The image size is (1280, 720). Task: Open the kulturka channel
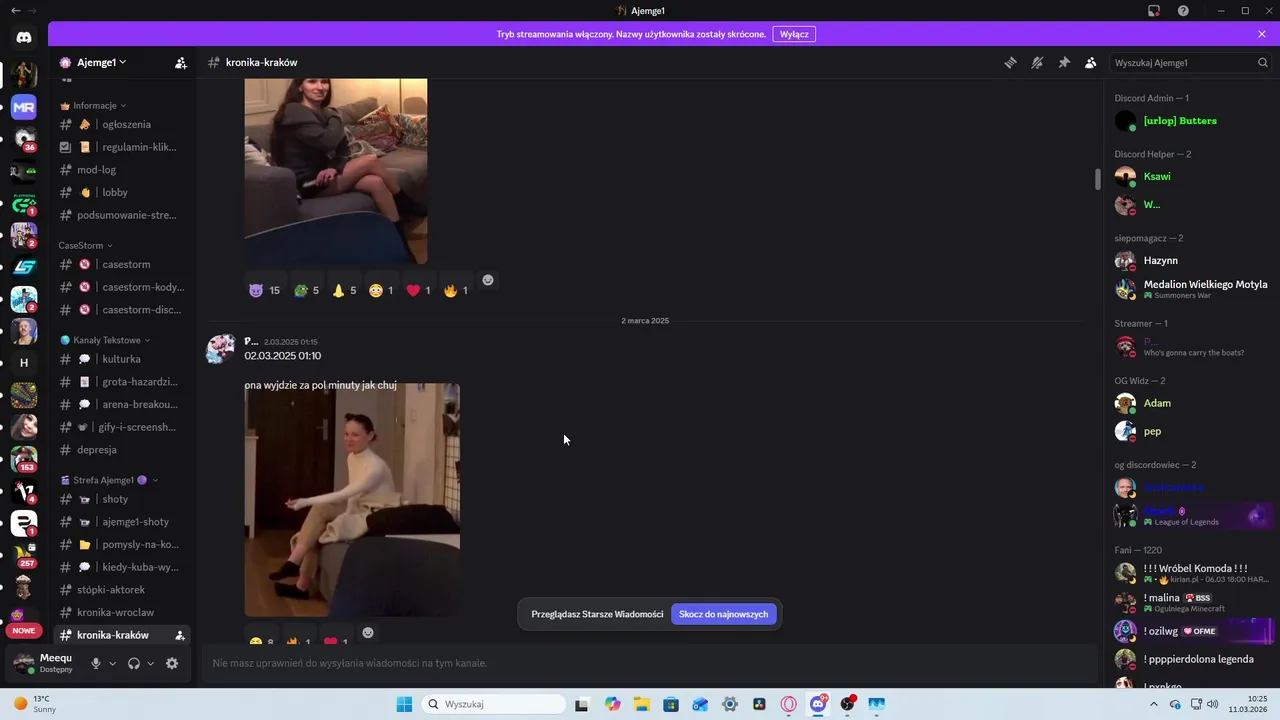point(121,359)
